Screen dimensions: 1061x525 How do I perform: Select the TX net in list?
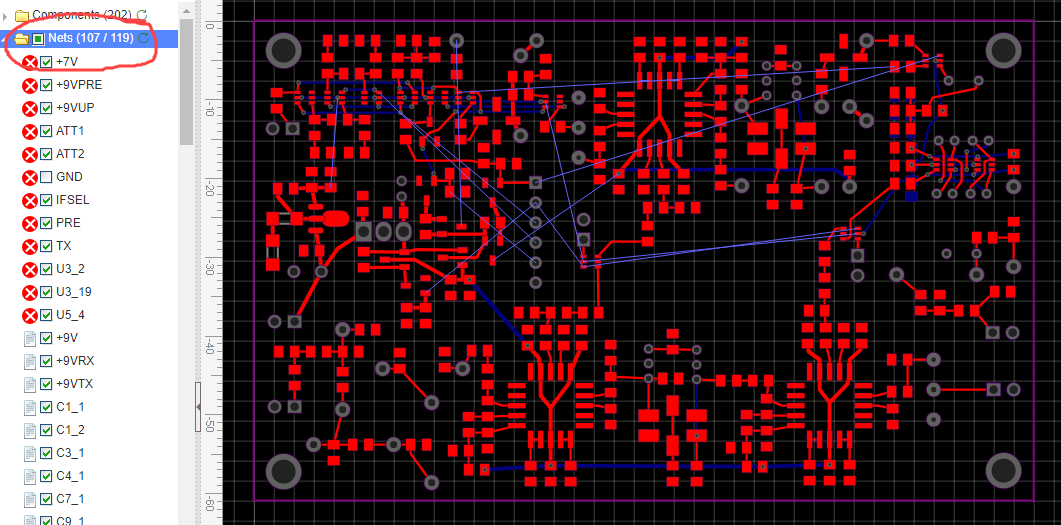pyautogui.click(x=63, y=246)
